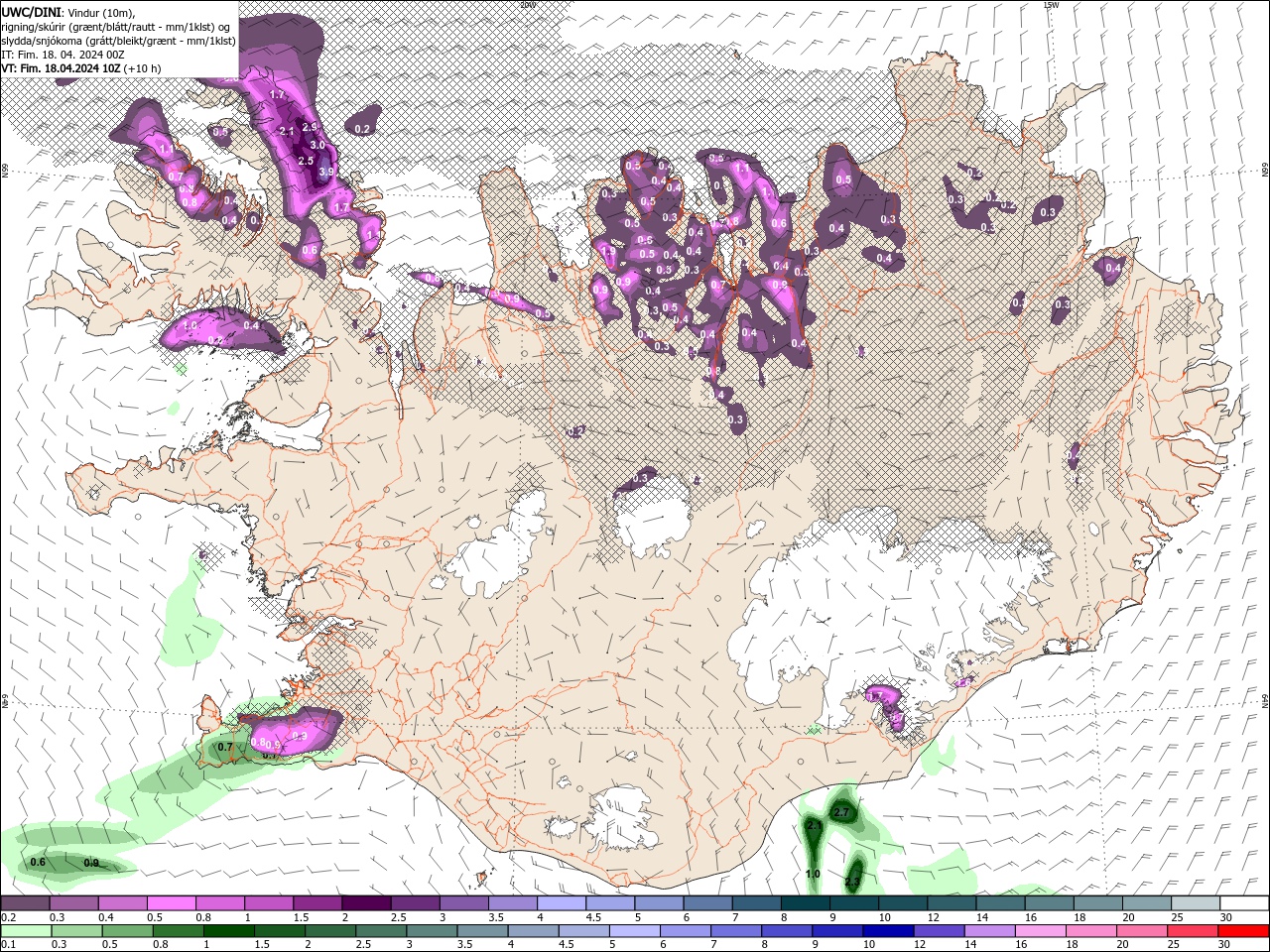Click the 'VT: Fim. 18.04.2024 10Z' valid time text
The width and height of the screenshot is (1270, 952).
coord(62,68)
